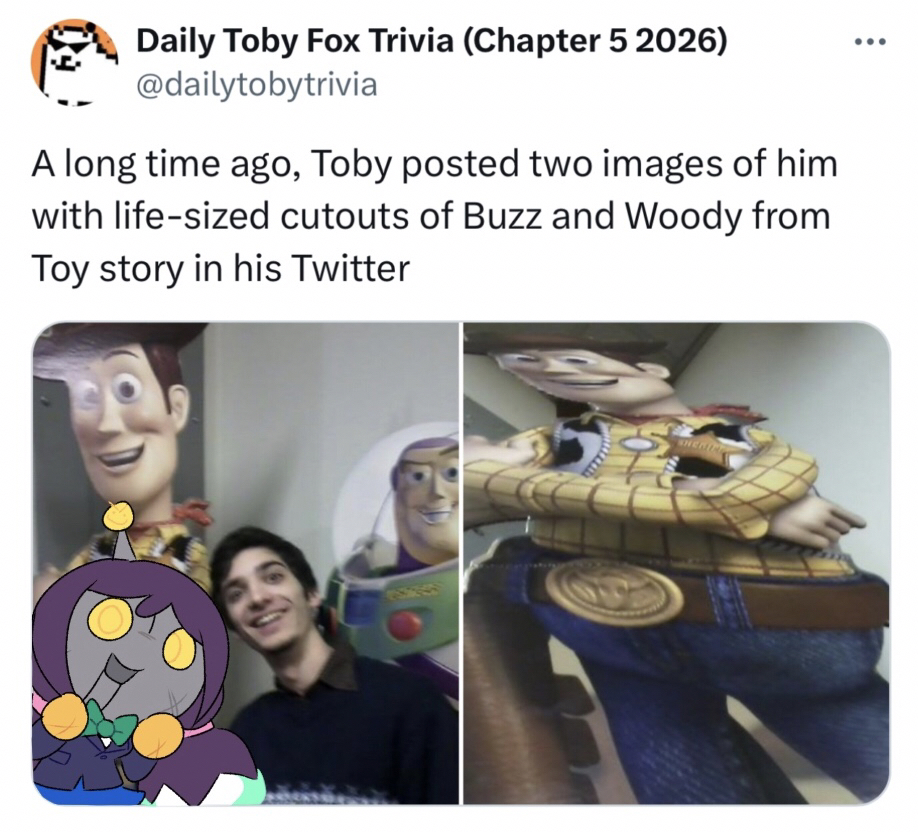Click the red button on Buzz's chest
The height and width of the screenshot is (832, 918).
coord(405,625)
